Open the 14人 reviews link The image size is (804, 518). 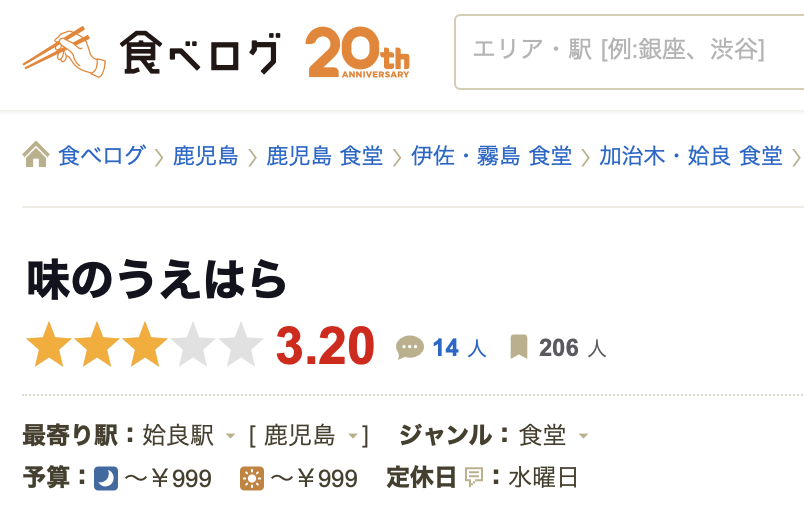pos(459,348)
